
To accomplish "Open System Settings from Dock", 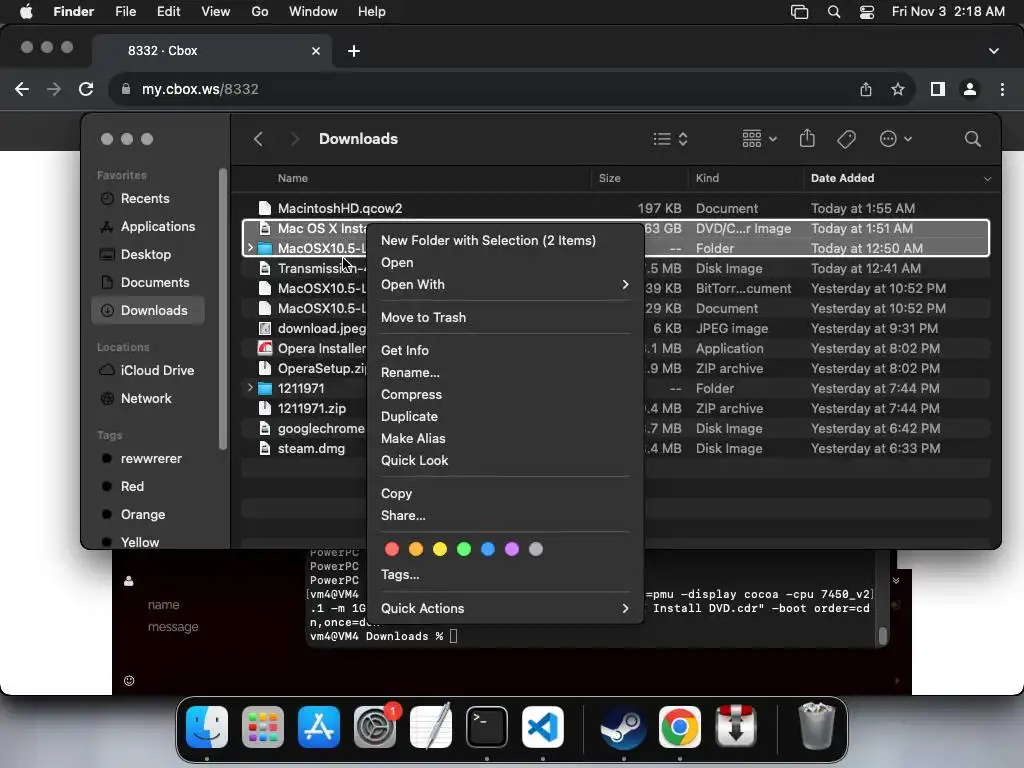I will click(x=375, y=727).
